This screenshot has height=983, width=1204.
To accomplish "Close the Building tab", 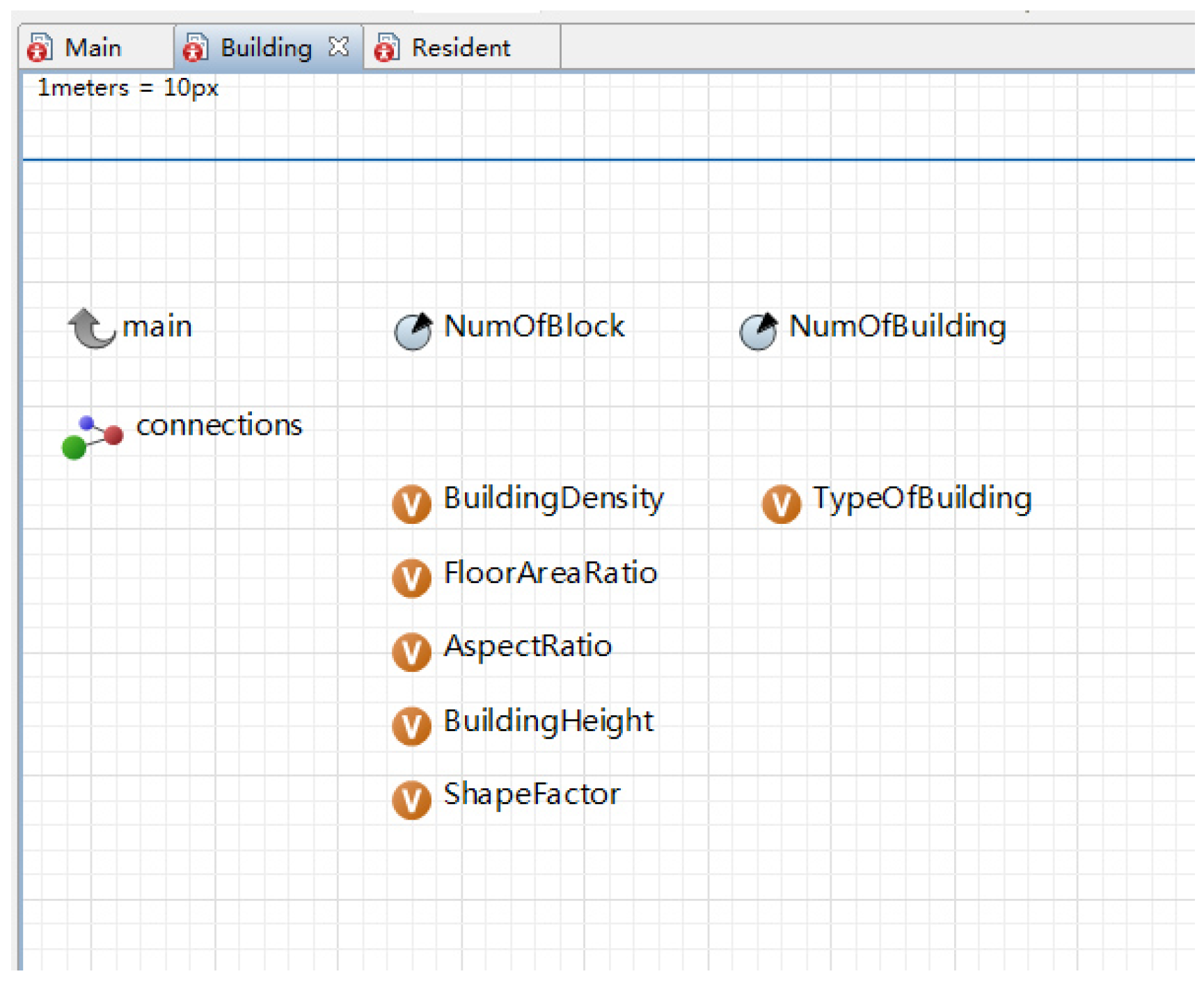I will coord(339,47).
